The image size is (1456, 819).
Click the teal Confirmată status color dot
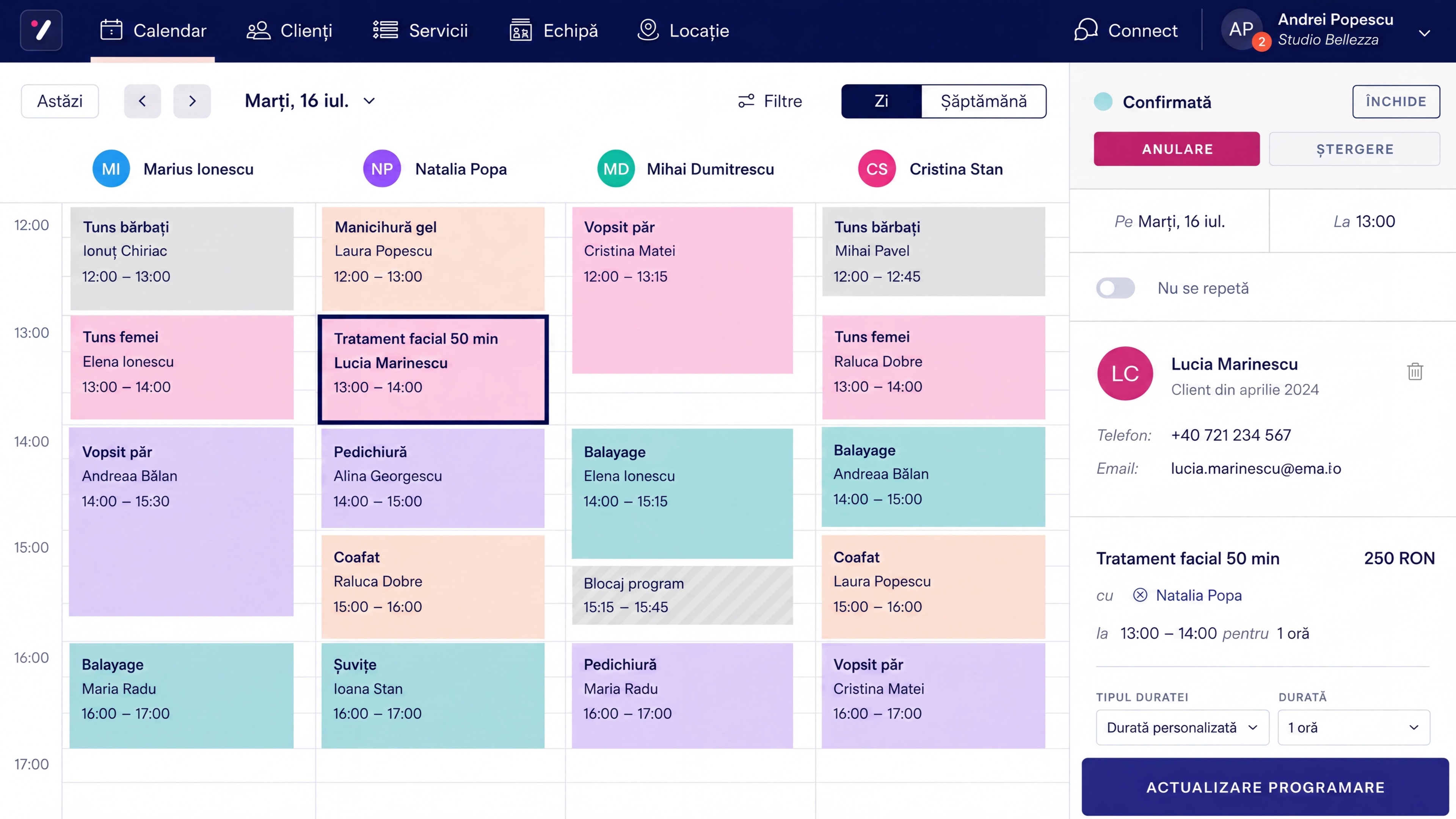(1103, 102)
